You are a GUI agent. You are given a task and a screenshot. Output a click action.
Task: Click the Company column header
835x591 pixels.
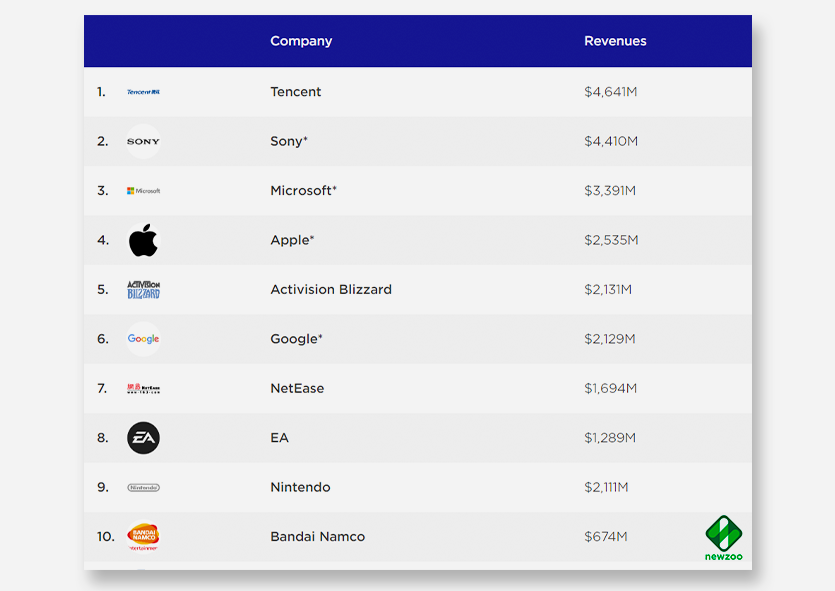pyautogui.click(x=301, y=41)
